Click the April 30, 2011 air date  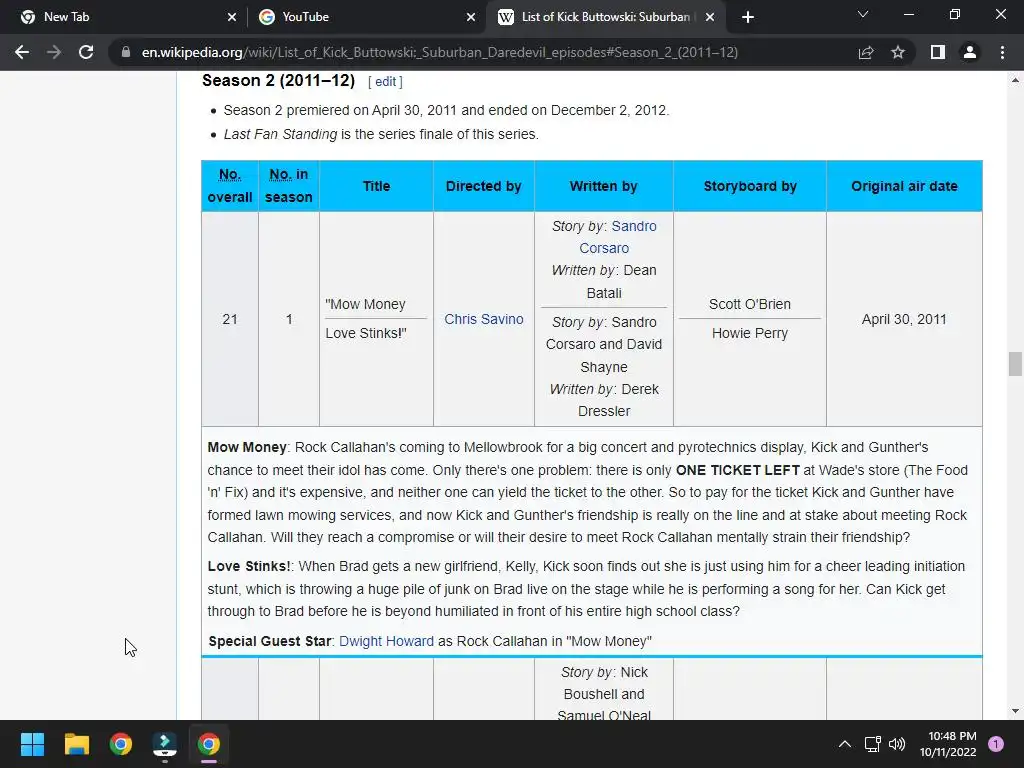pyautogui.click(x=904, y=319)
